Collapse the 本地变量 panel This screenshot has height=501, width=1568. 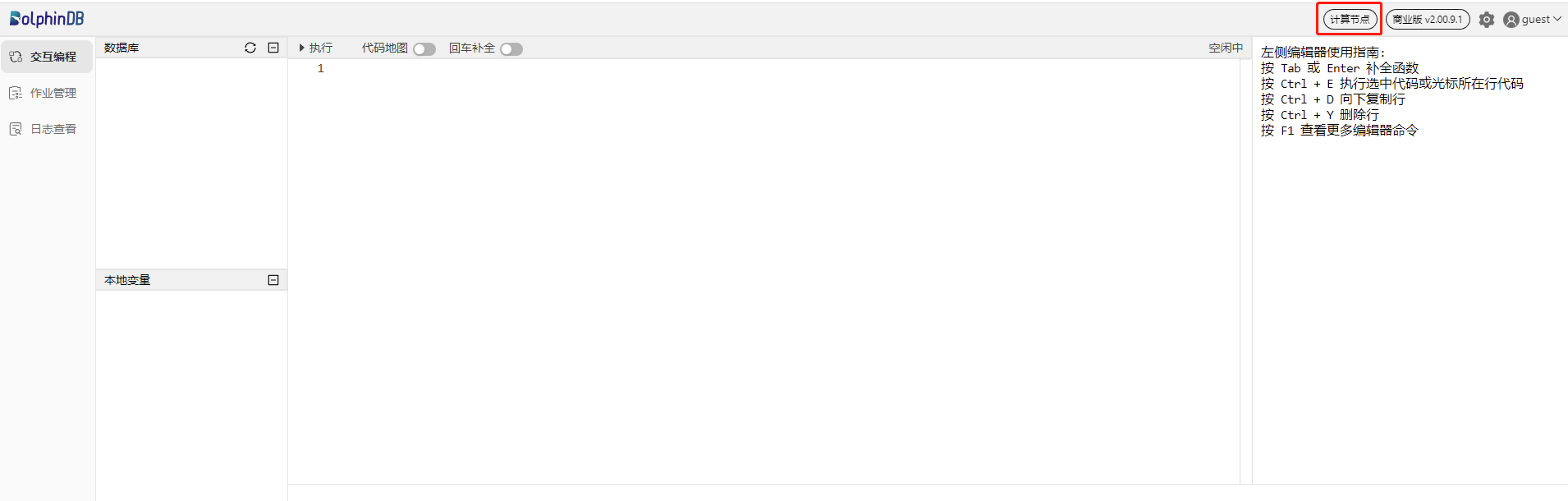click(x=273, y=280)
